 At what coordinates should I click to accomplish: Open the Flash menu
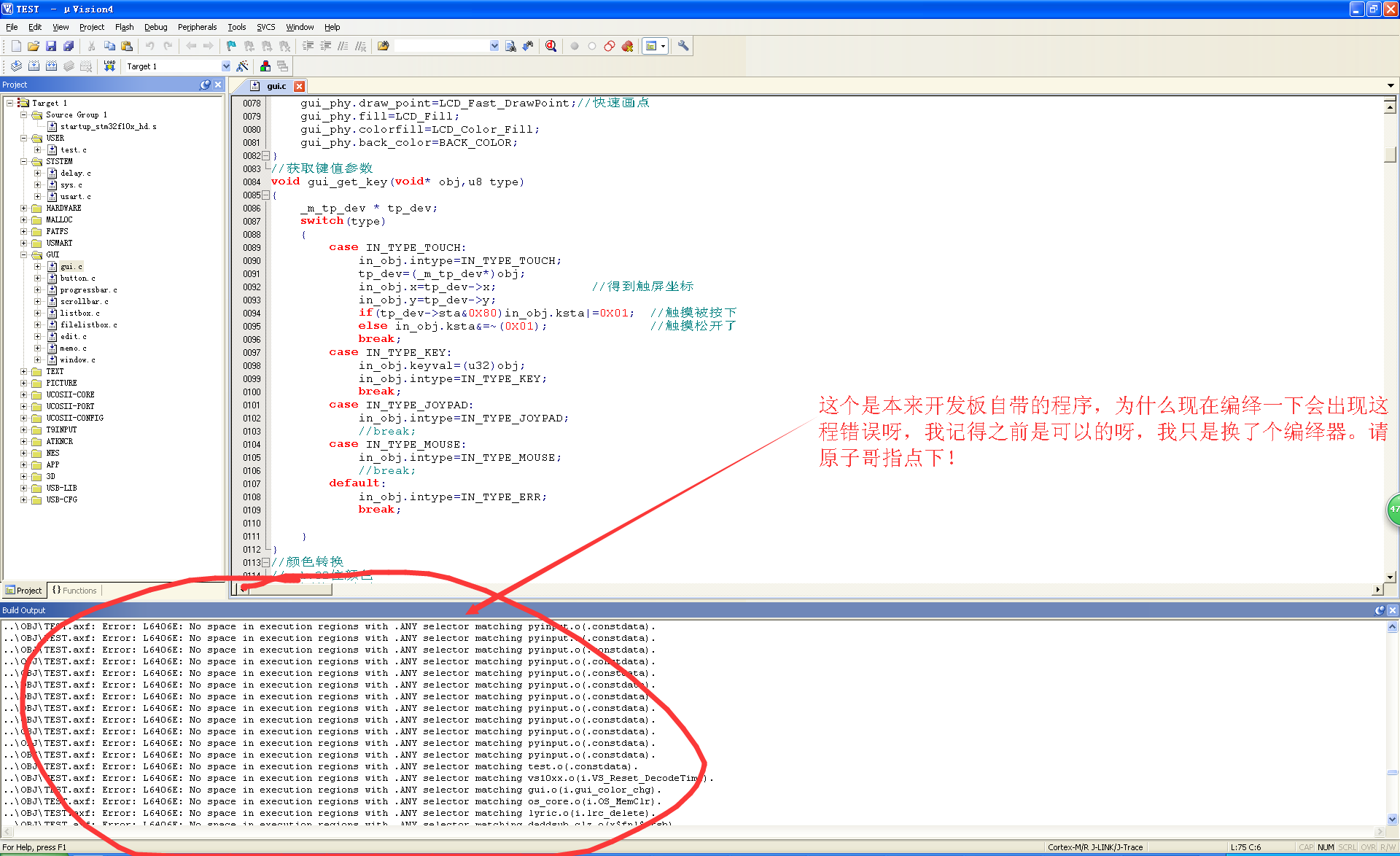pyautogui.click(x=125, y=27)
